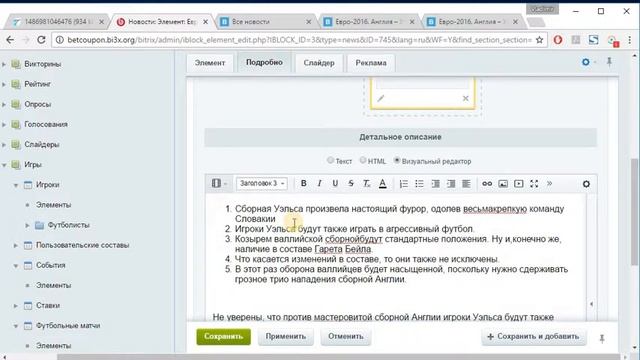Expand the Голосования tree node

[4, 124]
